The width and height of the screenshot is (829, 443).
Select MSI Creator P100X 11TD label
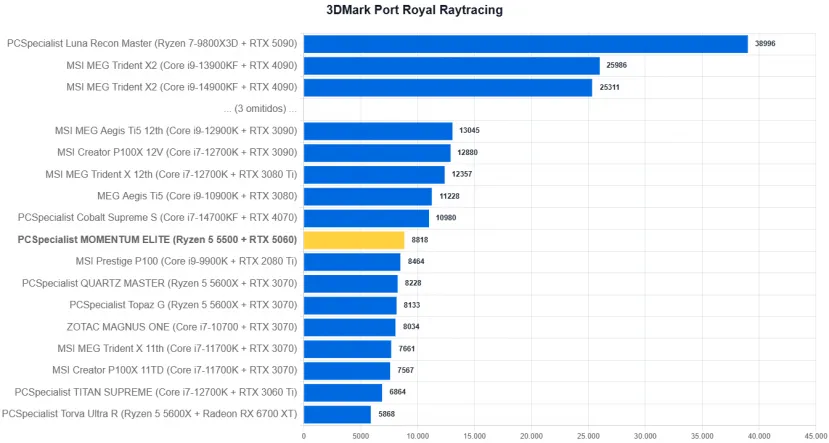174,370
